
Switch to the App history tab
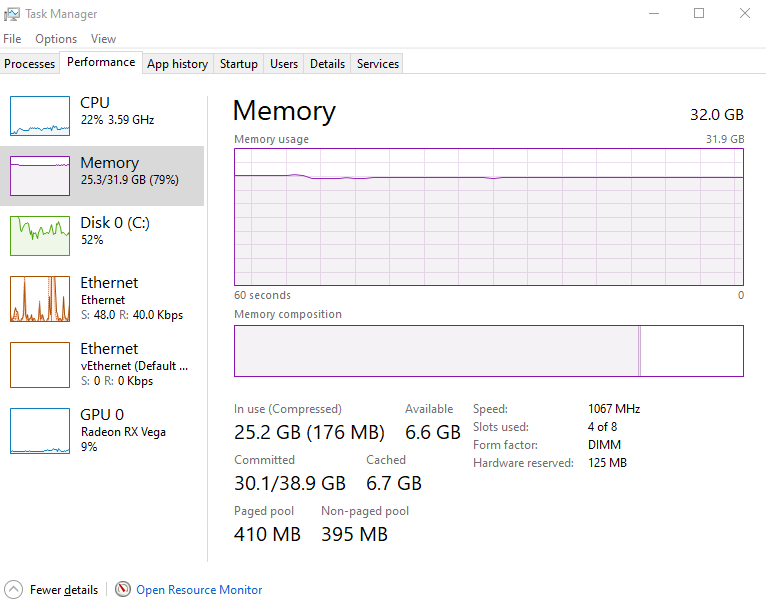(177, 64)
